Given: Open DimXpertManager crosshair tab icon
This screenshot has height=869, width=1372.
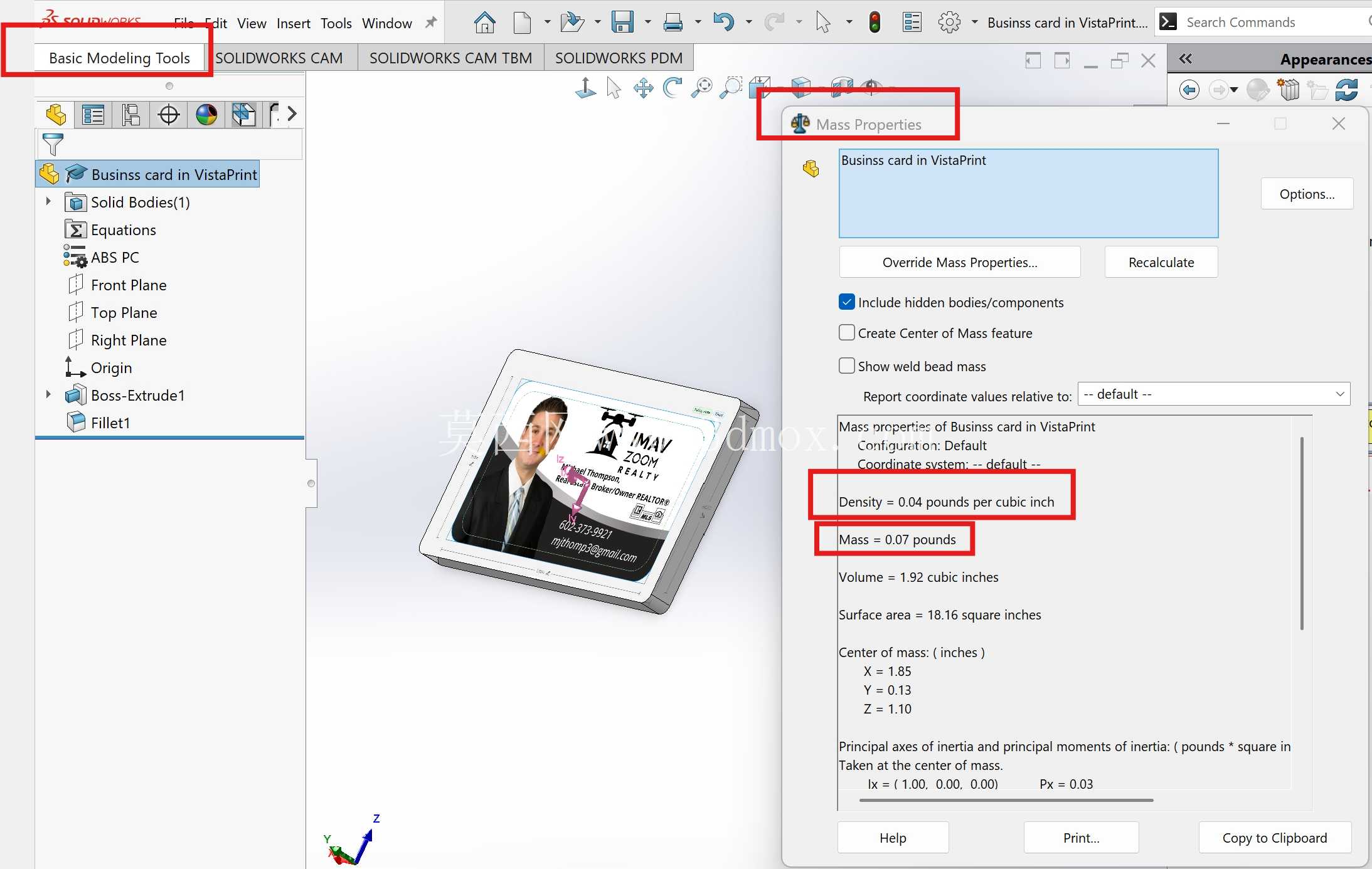Looking at the screenshot, I should [169, 115].
